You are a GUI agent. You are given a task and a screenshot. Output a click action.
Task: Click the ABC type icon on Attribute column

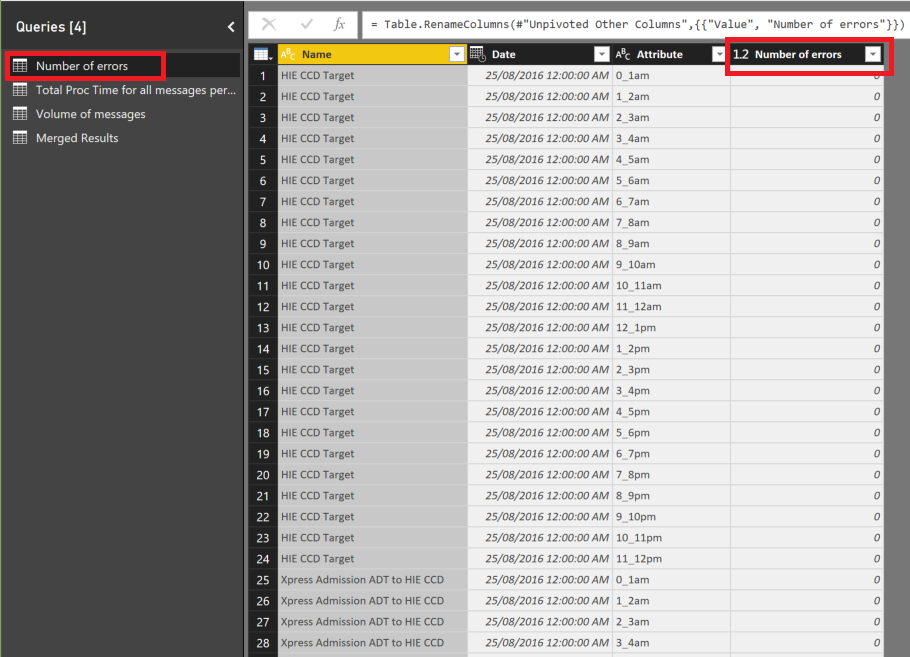click(623, 55)
